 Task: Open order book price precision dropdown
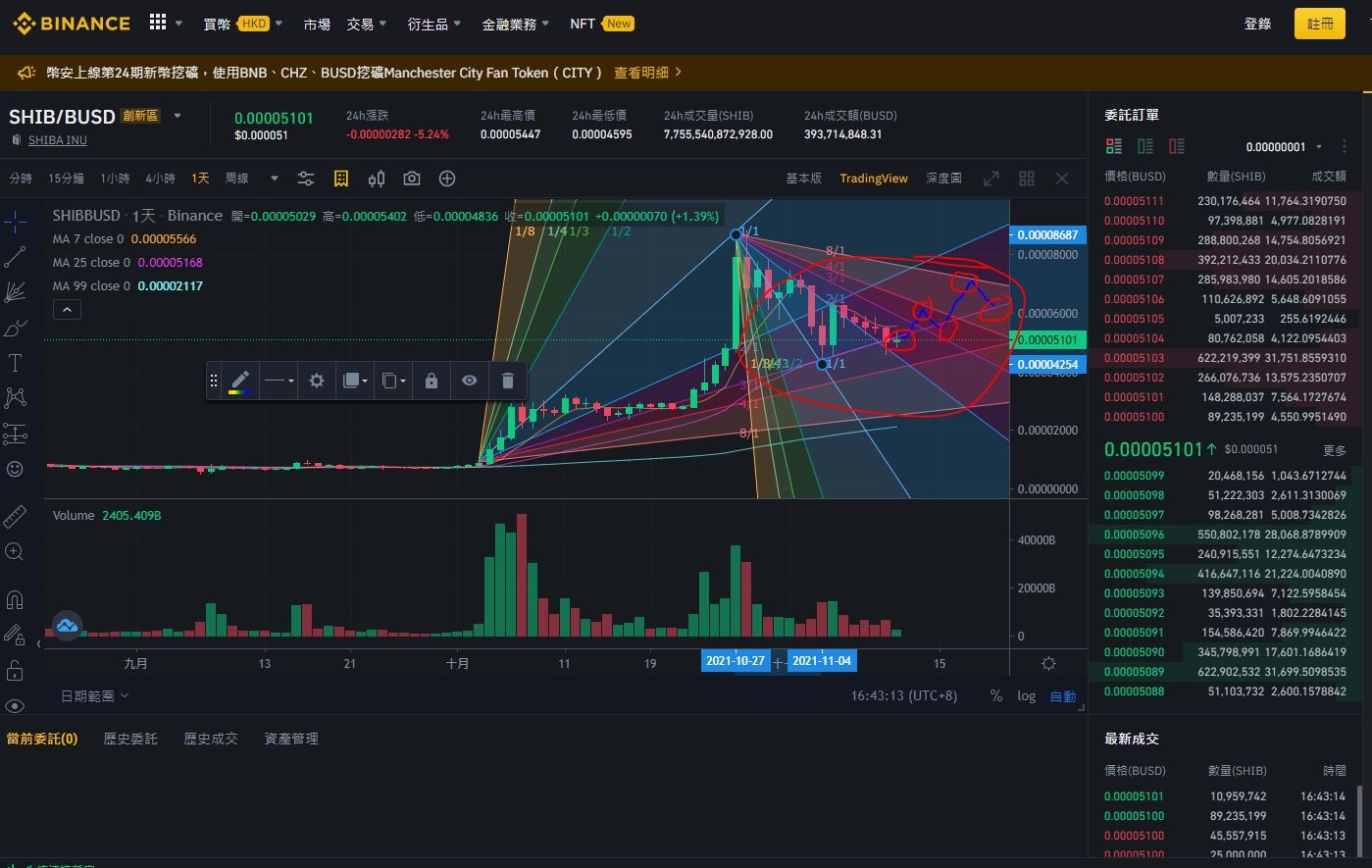(1285, 147)
